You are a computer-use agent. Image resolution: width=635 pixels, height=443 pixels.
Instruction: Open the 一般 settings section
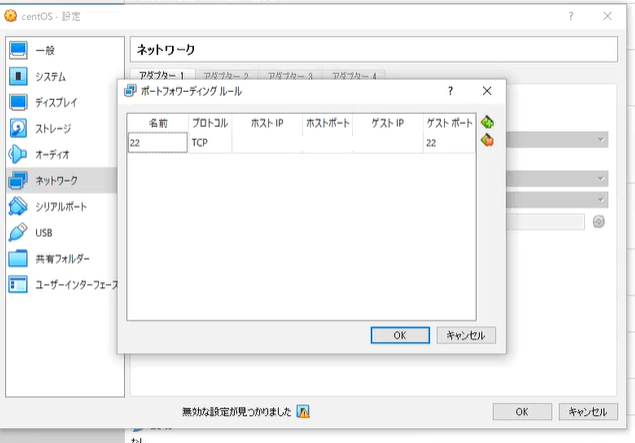coord(65,50)
